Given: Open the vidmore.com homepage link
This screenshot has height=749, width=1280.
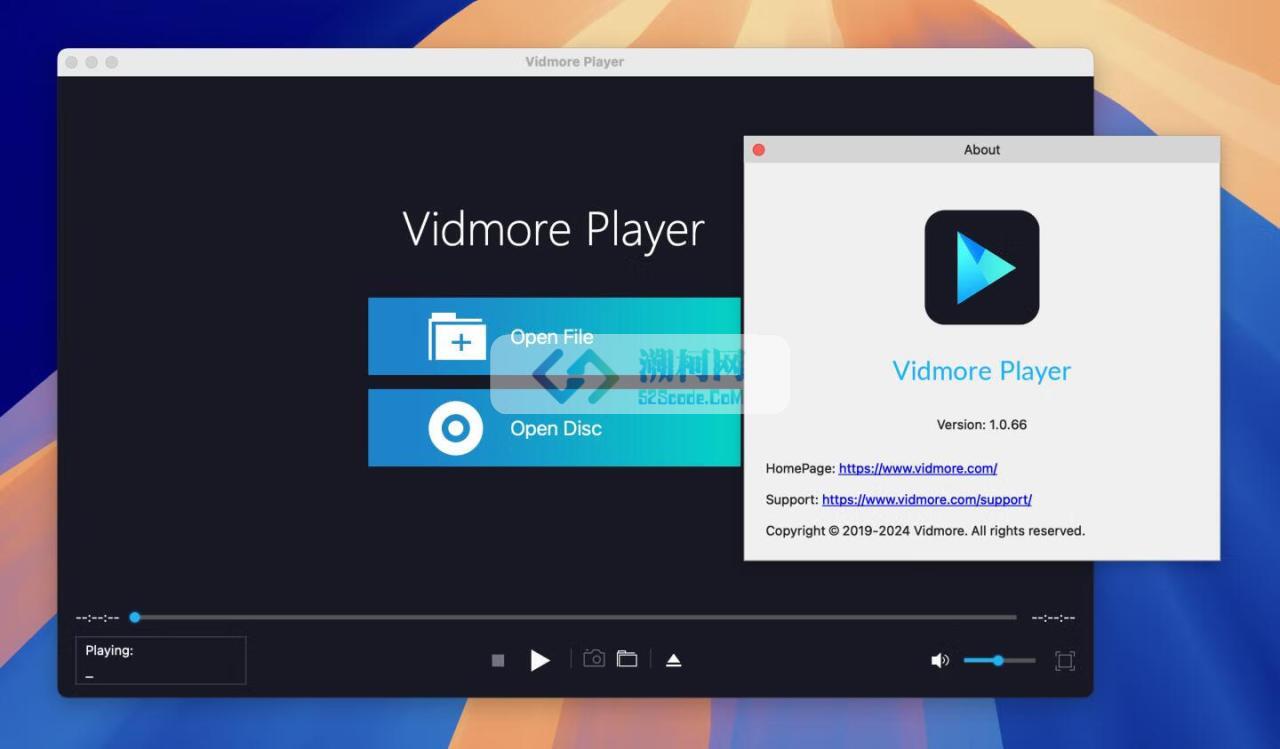Looking at the screenshot, I should click(918, 468).
